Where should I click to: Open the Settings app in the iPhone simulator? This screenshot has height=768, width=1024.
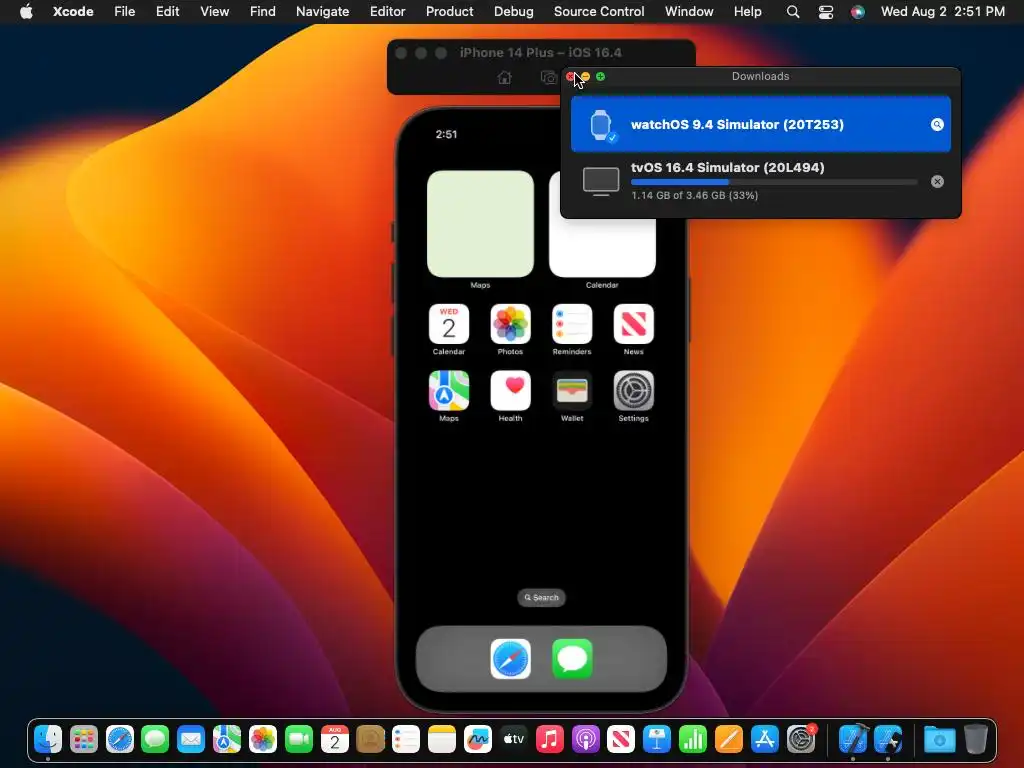click(x=633, y=391)
